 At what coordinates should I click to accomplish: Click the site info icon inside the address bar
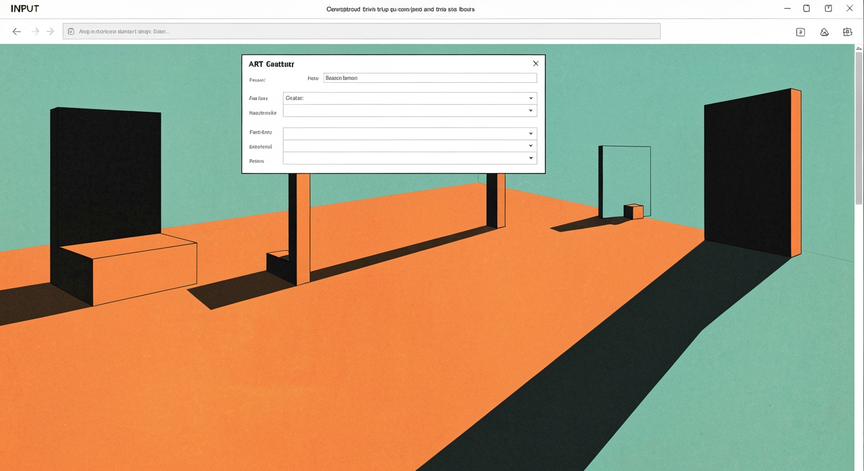(x=71, y=31)
